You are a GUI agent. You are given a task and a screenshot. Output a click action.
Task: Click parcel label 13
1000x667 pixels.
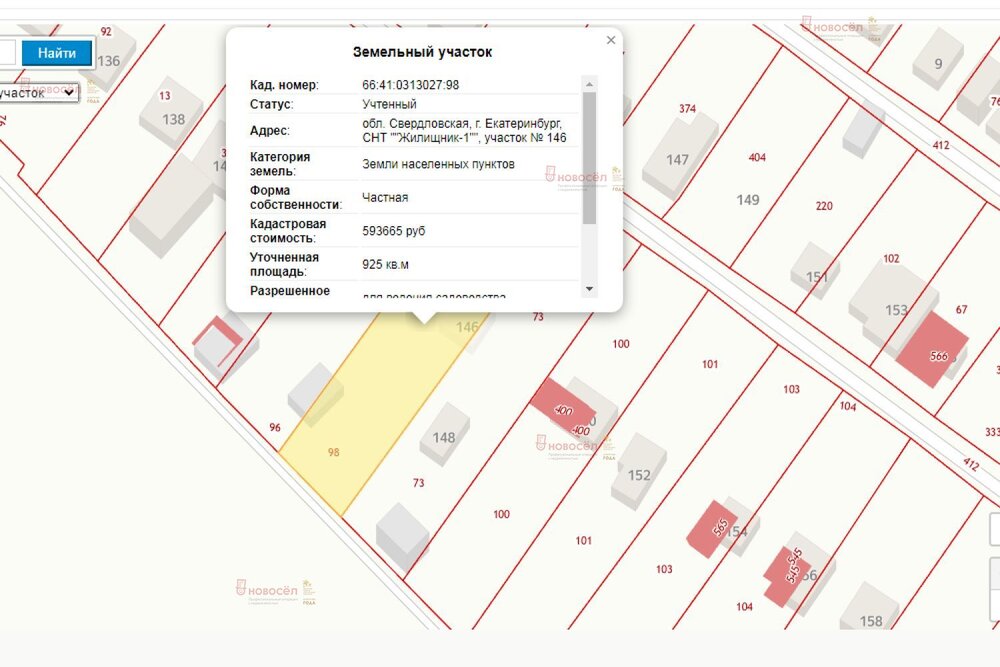point(165,96)
